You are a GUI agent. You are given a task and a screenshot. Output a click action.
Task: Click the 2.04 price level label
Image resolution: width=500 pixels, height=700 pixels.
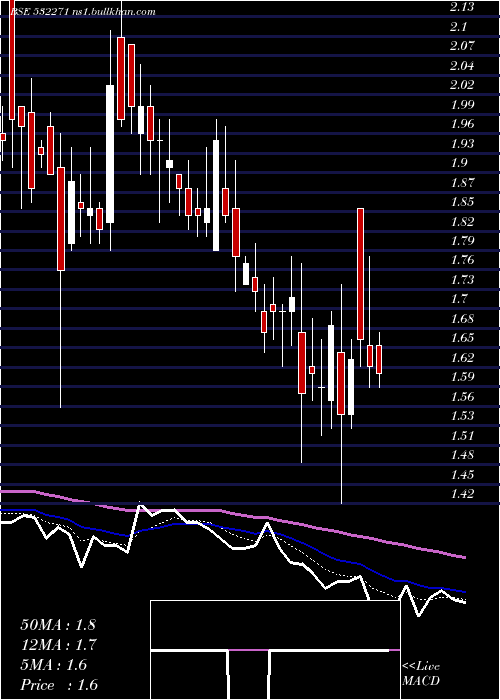click(462, 66)
